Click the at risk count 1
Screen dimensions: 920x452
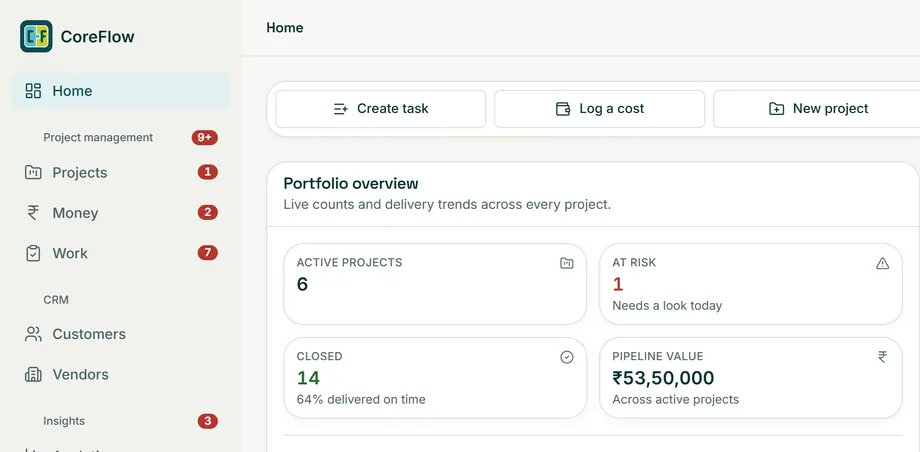(617, 284)
